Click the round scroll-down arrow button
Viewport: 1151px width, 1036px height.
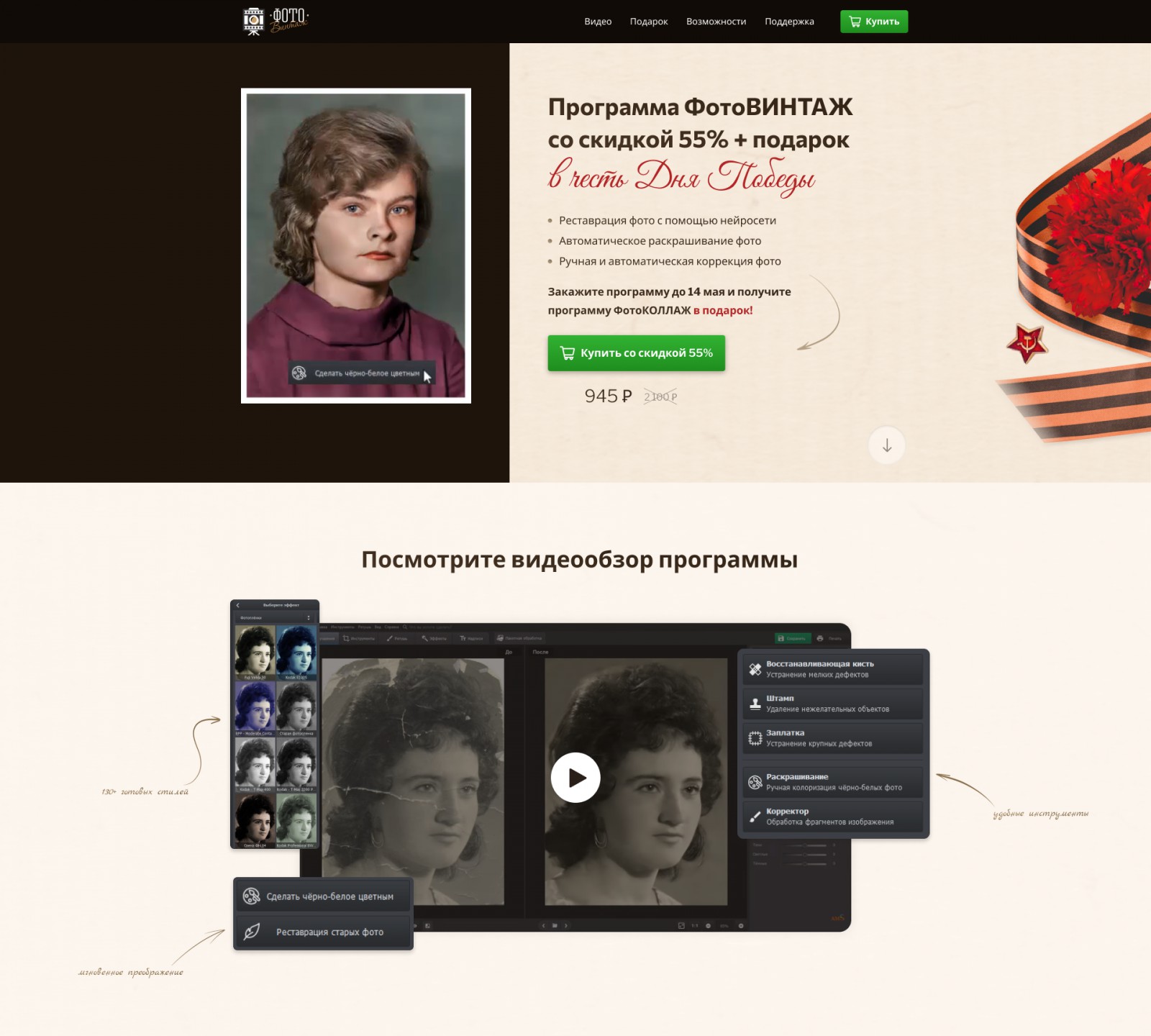coord(887,445)
